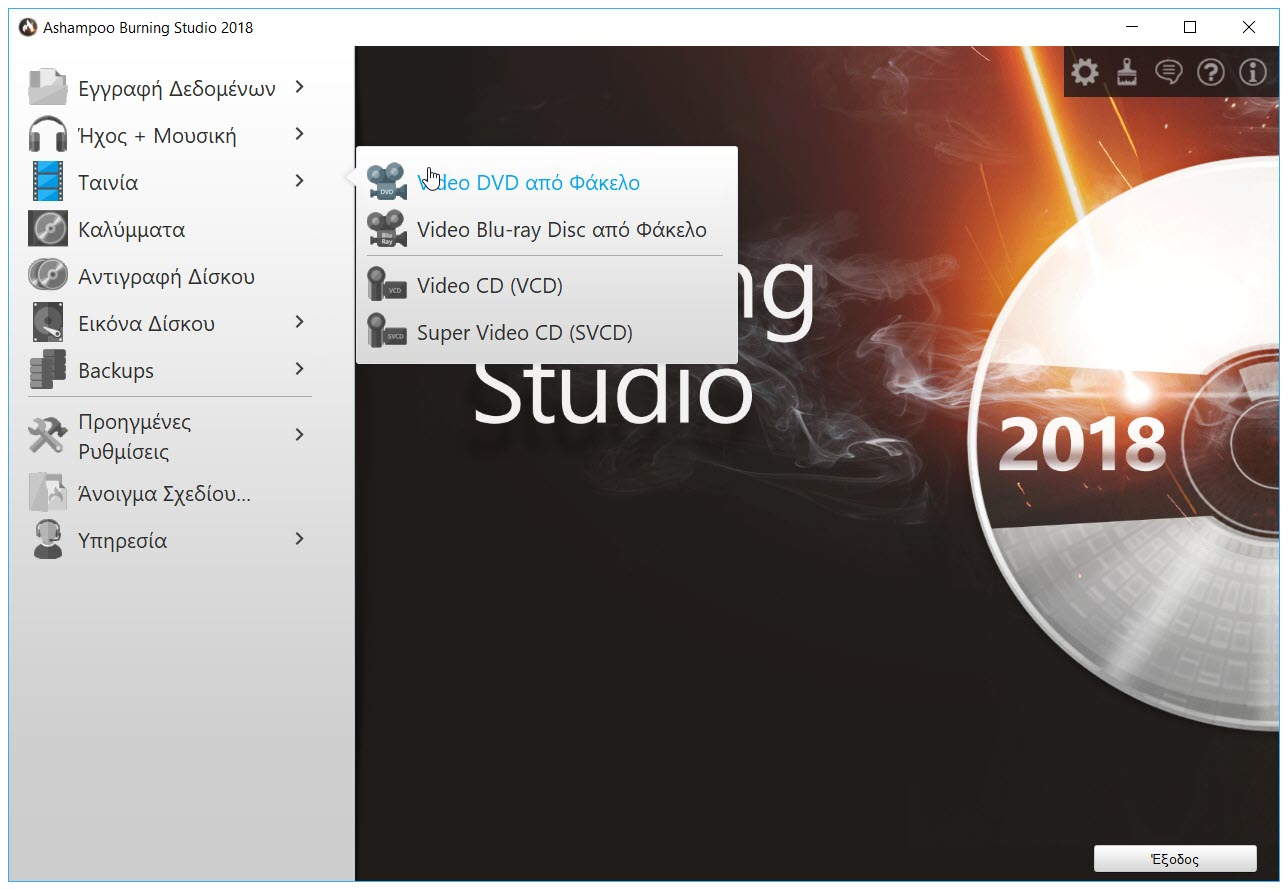This screenshot has width=1288, height=890.
Task: Open settings with the gear icon
Action: (1085, 72)
